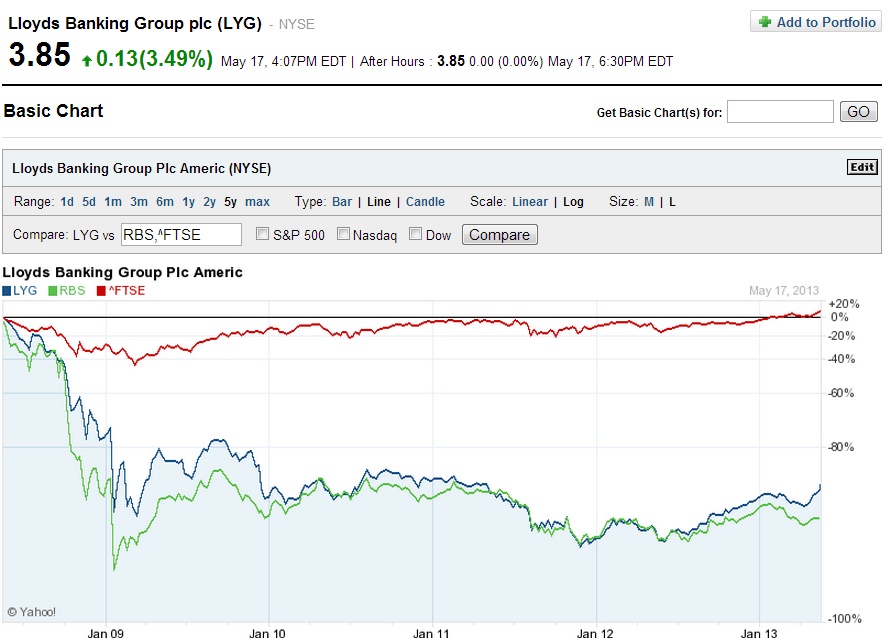Screen dimensions: 888x638
Task: Select chart size L
Action: pos(672,202)
